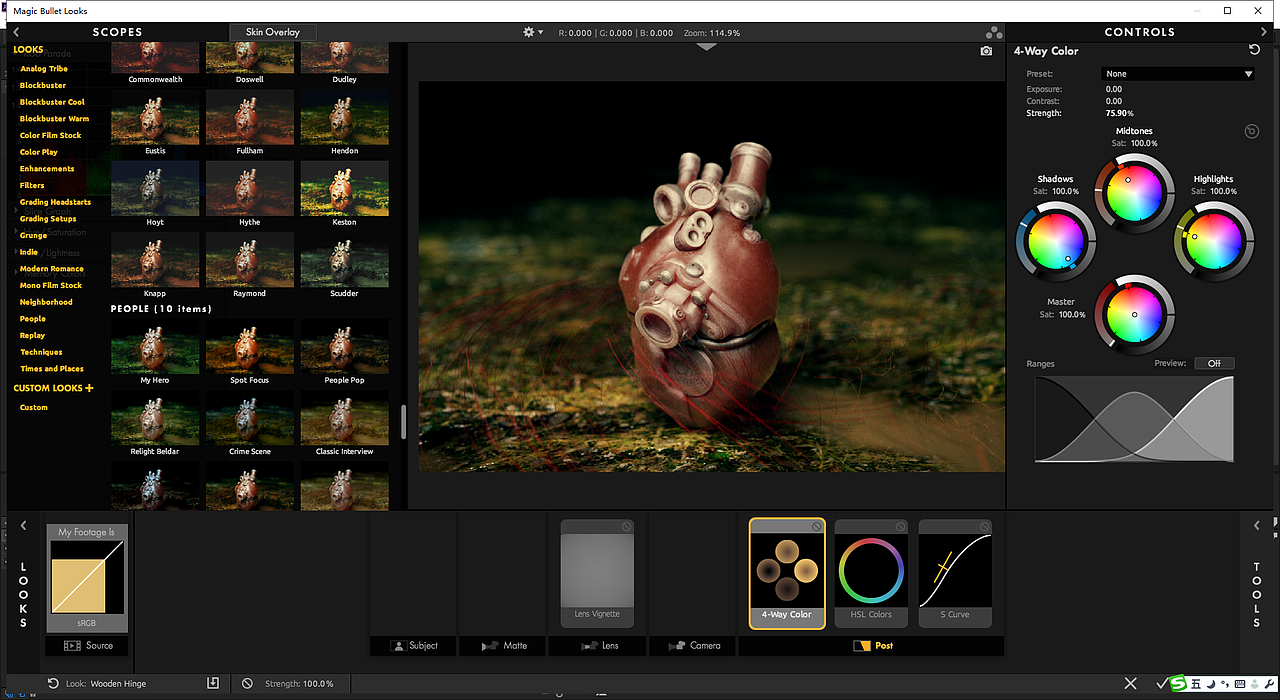
Task: Open the Blockbuster Warm looks category
Action: tap(54, 119)
